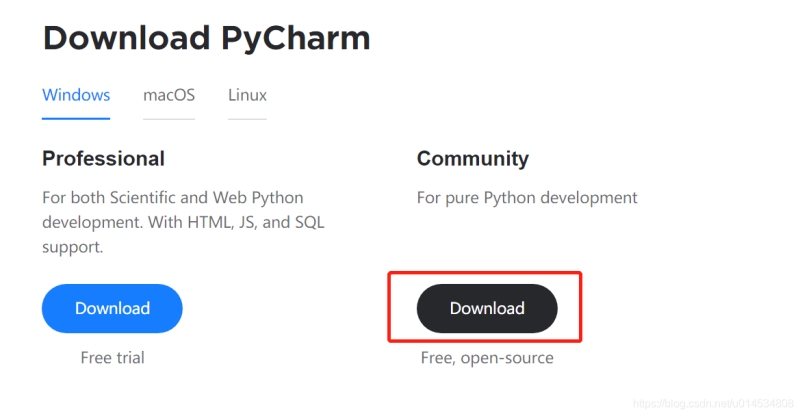Click the 'Download PyCharm' page heading
This screenshot has width=800, height=416.
206,38
